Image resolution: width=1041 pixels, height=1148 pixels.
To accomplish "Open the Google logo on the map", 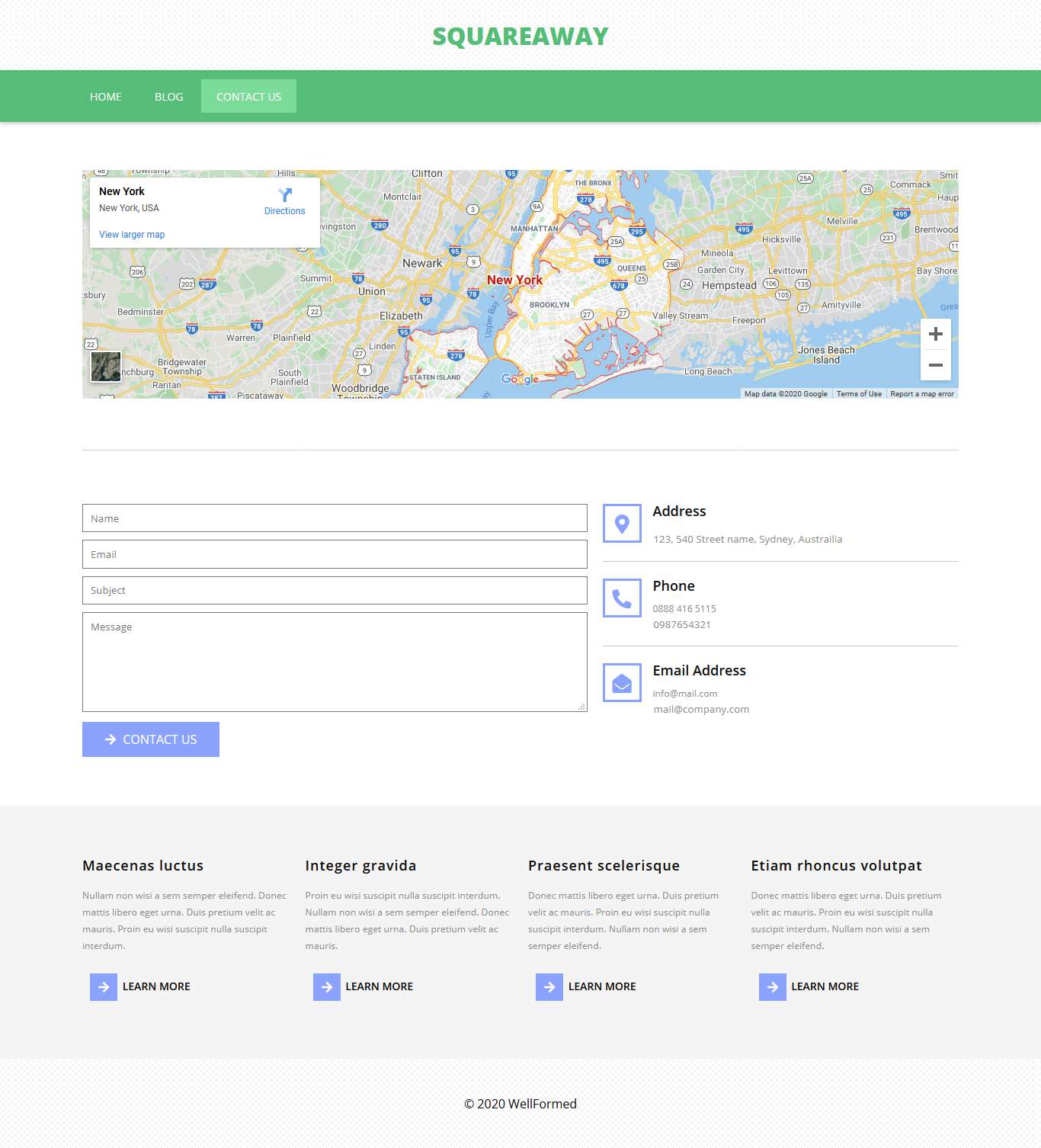I will tap(520, 380).
